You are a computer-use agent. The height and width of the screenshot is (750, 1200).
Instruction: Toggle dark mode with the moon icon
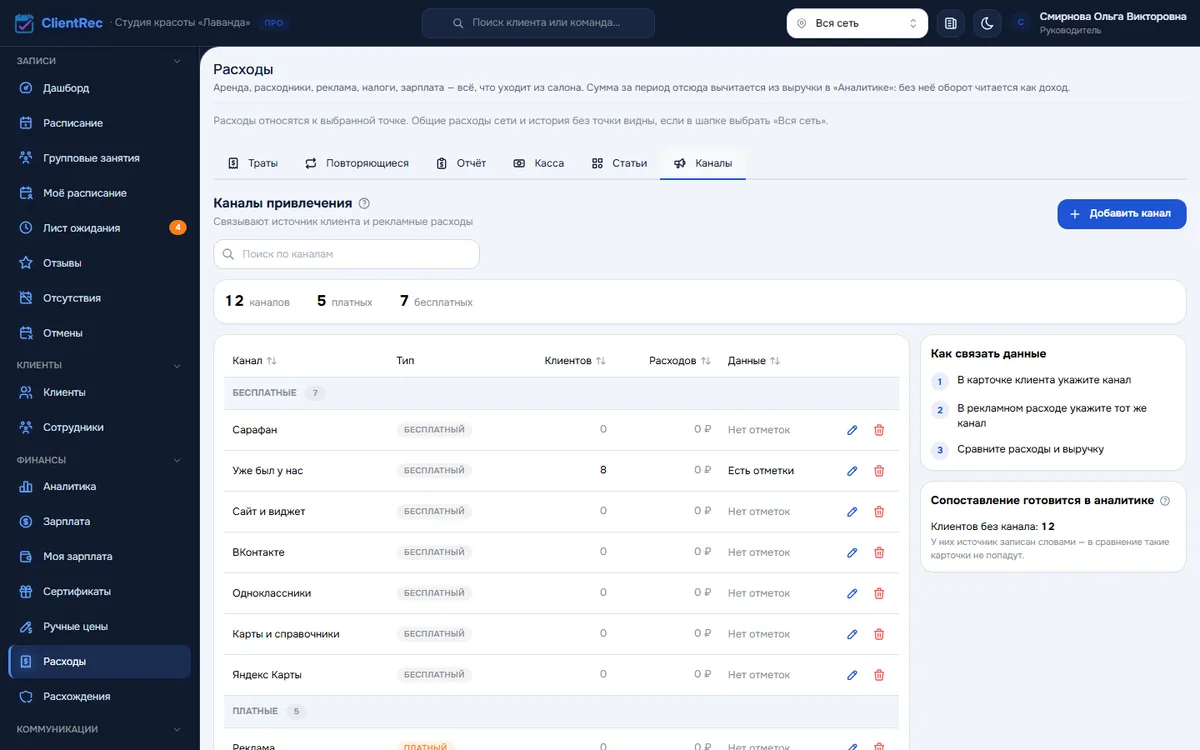tap(987, 23)
